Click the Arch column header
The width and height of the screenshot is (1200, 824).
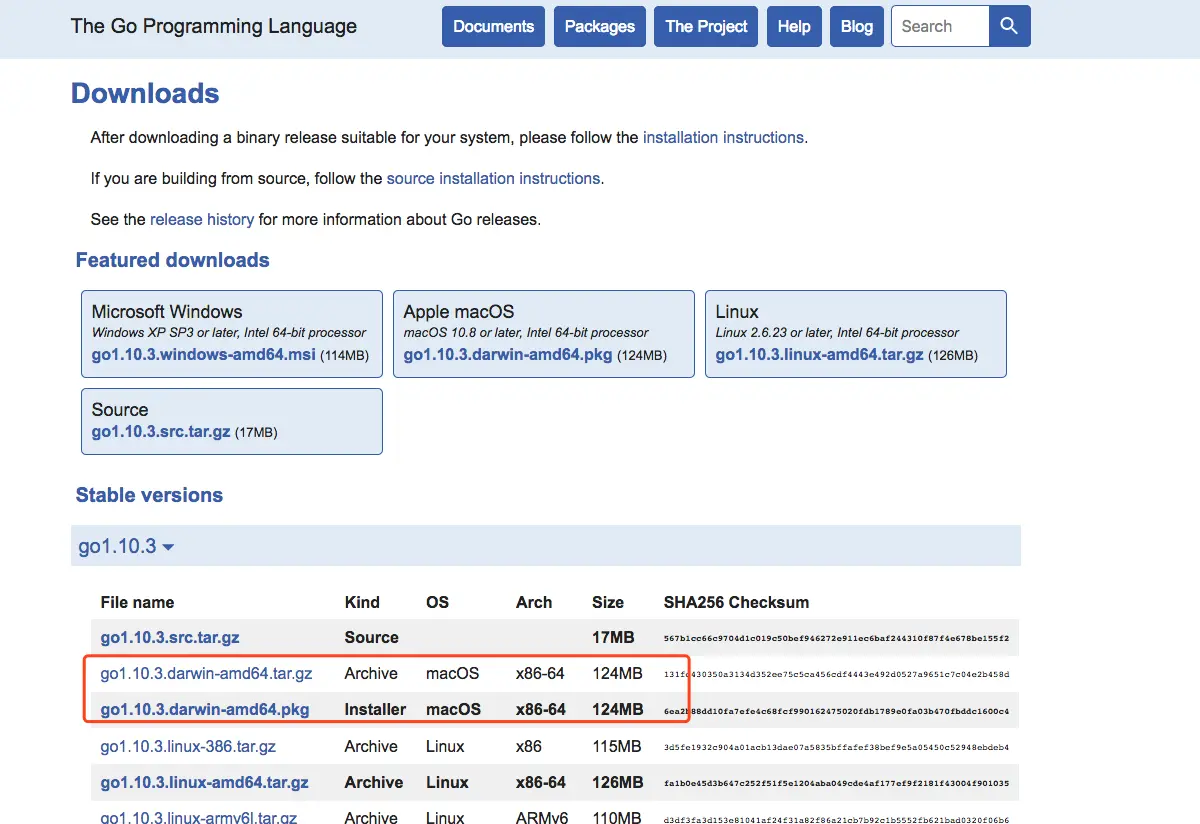point(534,602)
